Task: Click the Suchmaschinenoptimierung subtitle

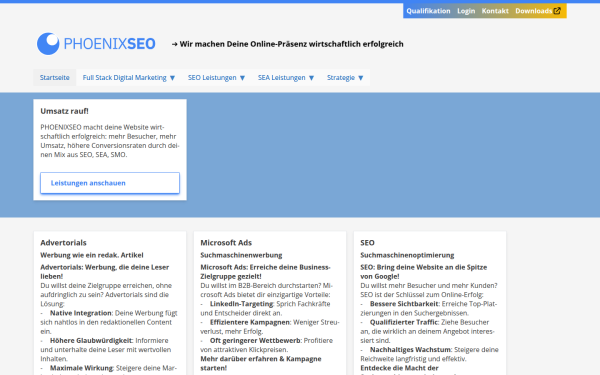Action: [x=407, y=255]
